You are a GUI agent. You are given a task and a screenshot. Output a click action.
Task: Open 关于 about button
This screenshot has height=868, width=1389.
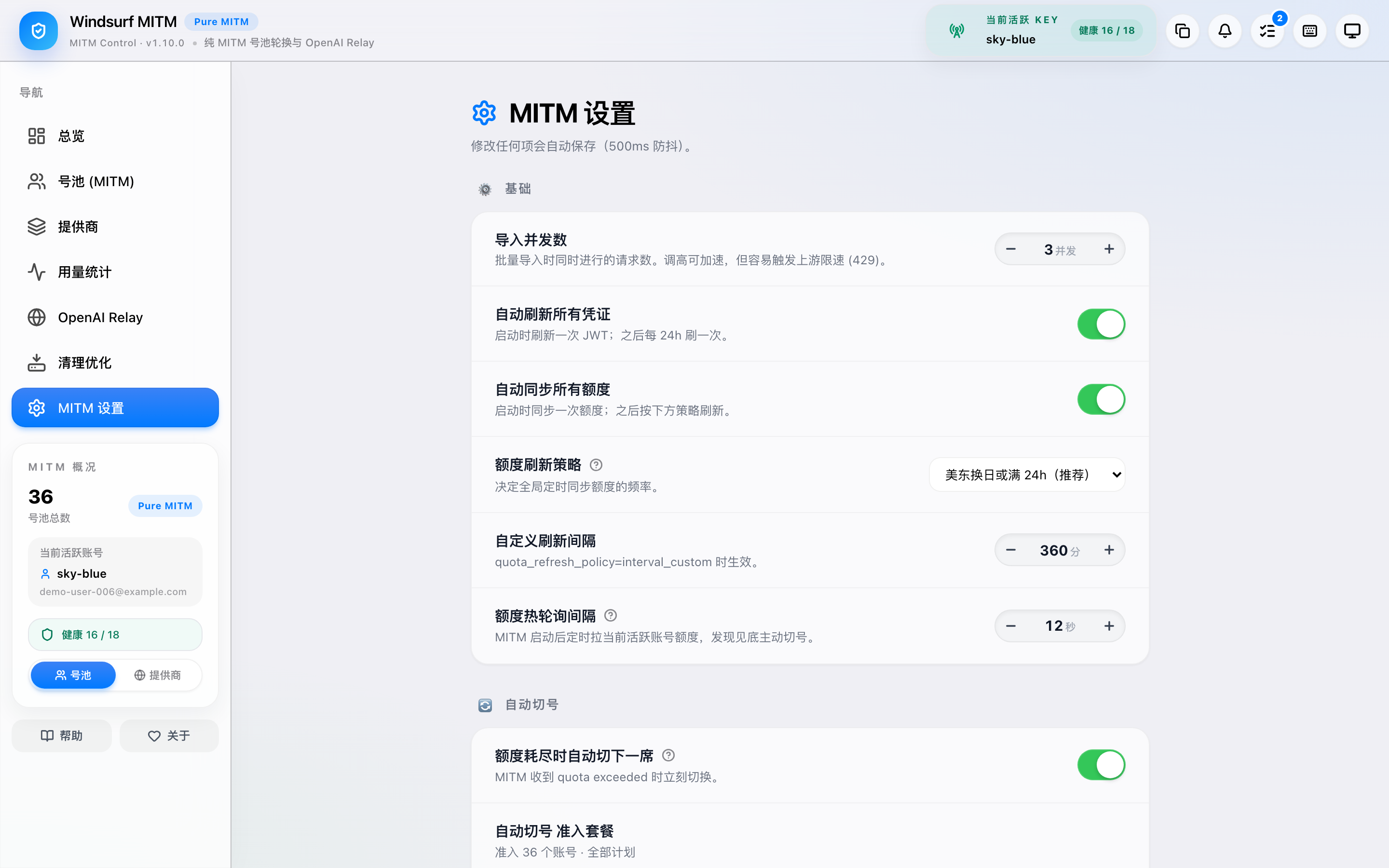[x=169, y=735]
